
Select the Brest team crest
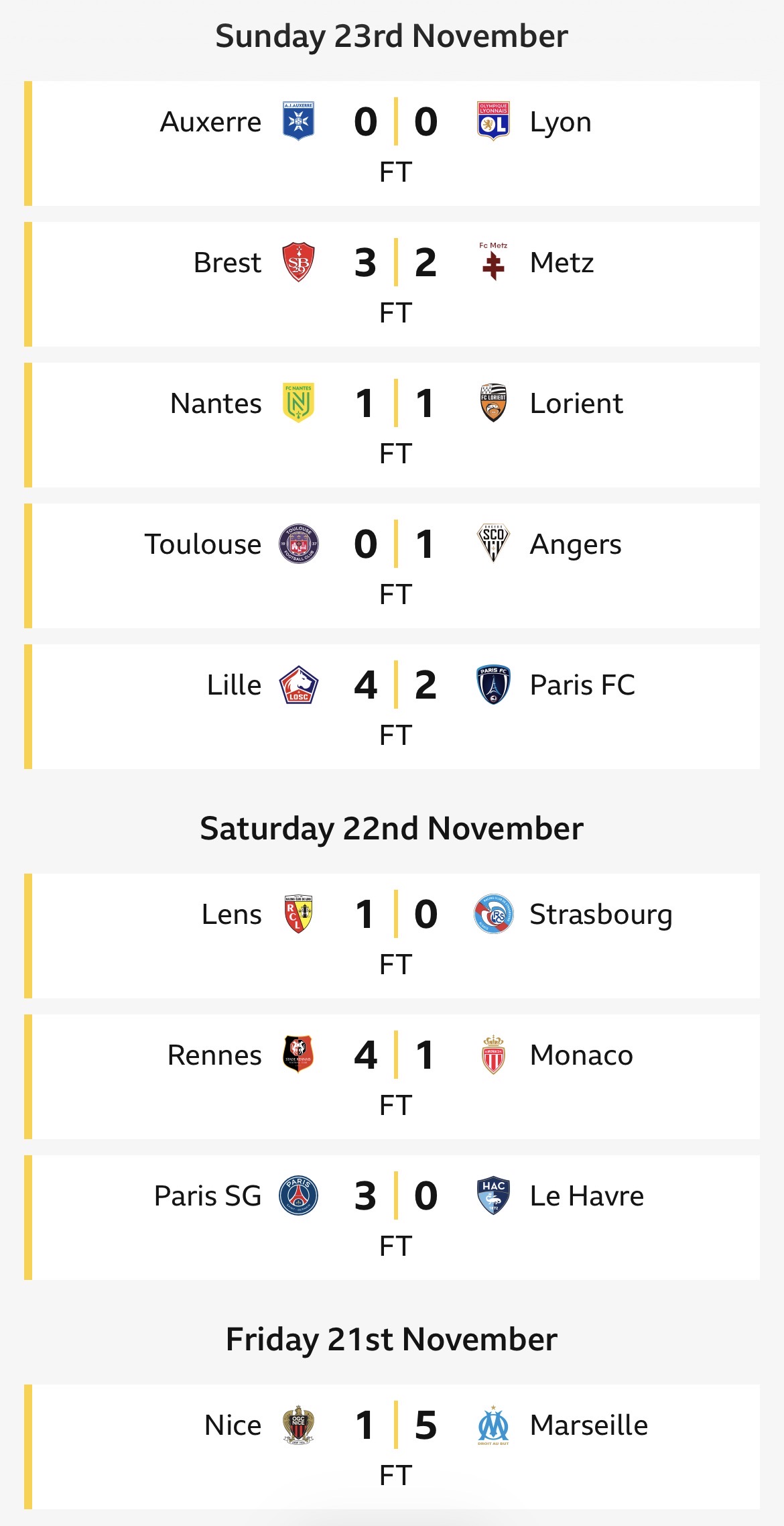pyautogui.click(x=298, y=262)
